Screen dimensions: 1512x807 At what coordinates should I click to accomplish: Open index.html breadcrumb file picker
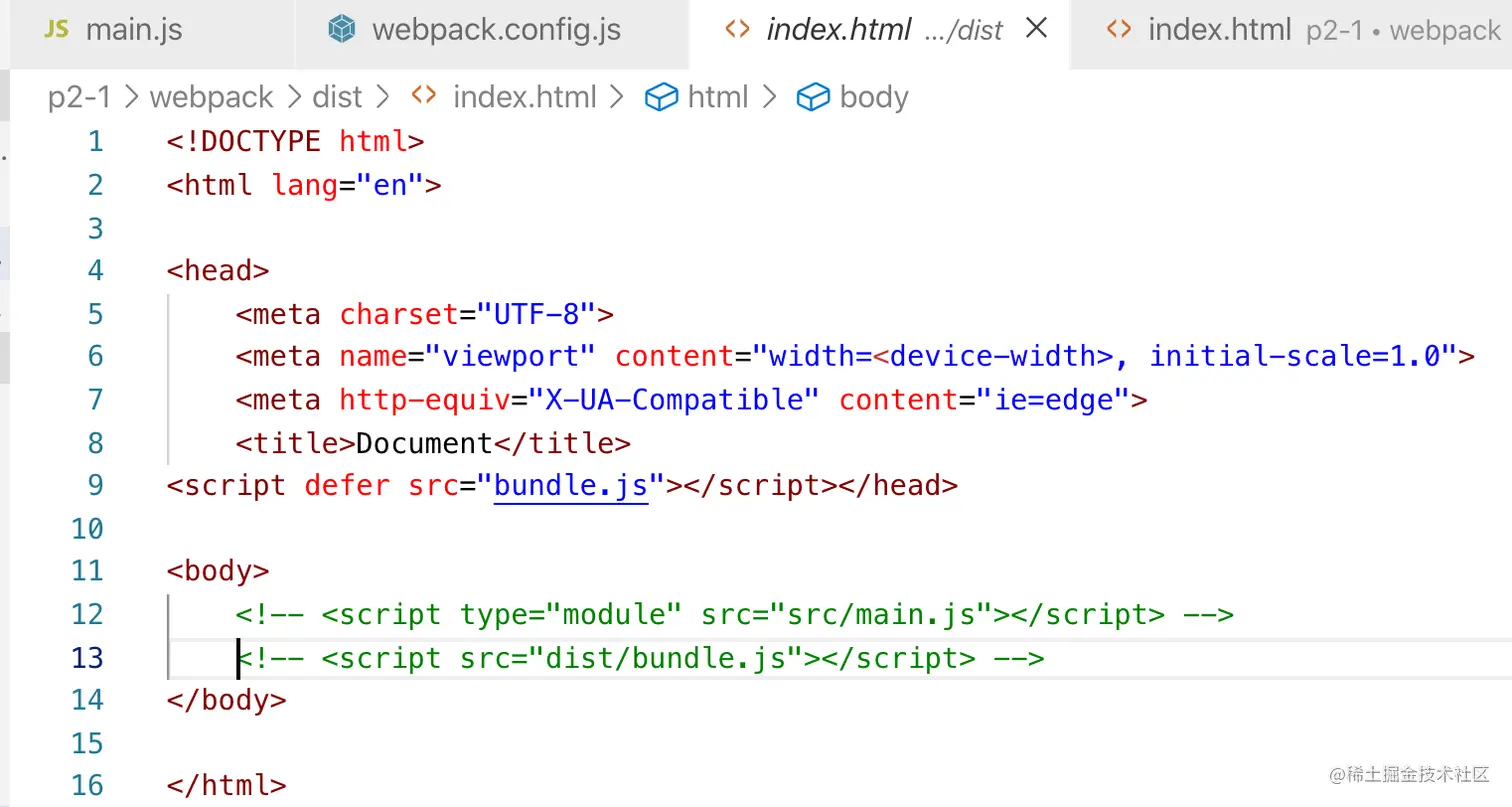point(524,97)
